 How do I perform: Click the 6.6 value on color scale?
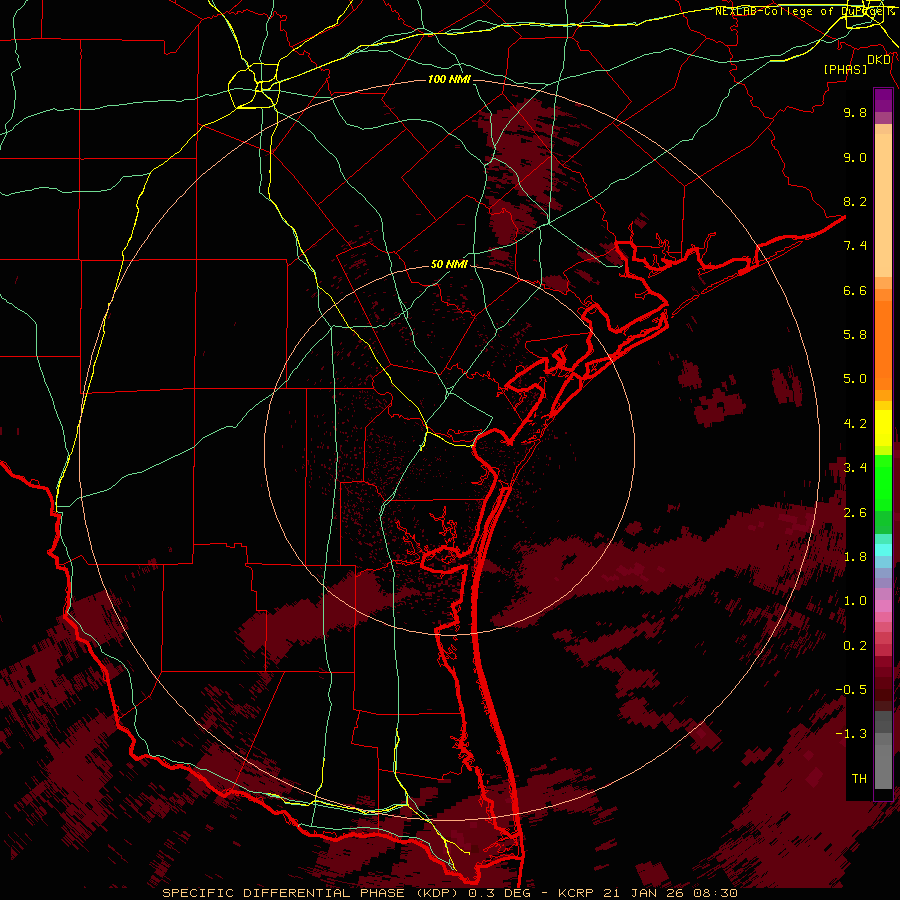point(855,290)
